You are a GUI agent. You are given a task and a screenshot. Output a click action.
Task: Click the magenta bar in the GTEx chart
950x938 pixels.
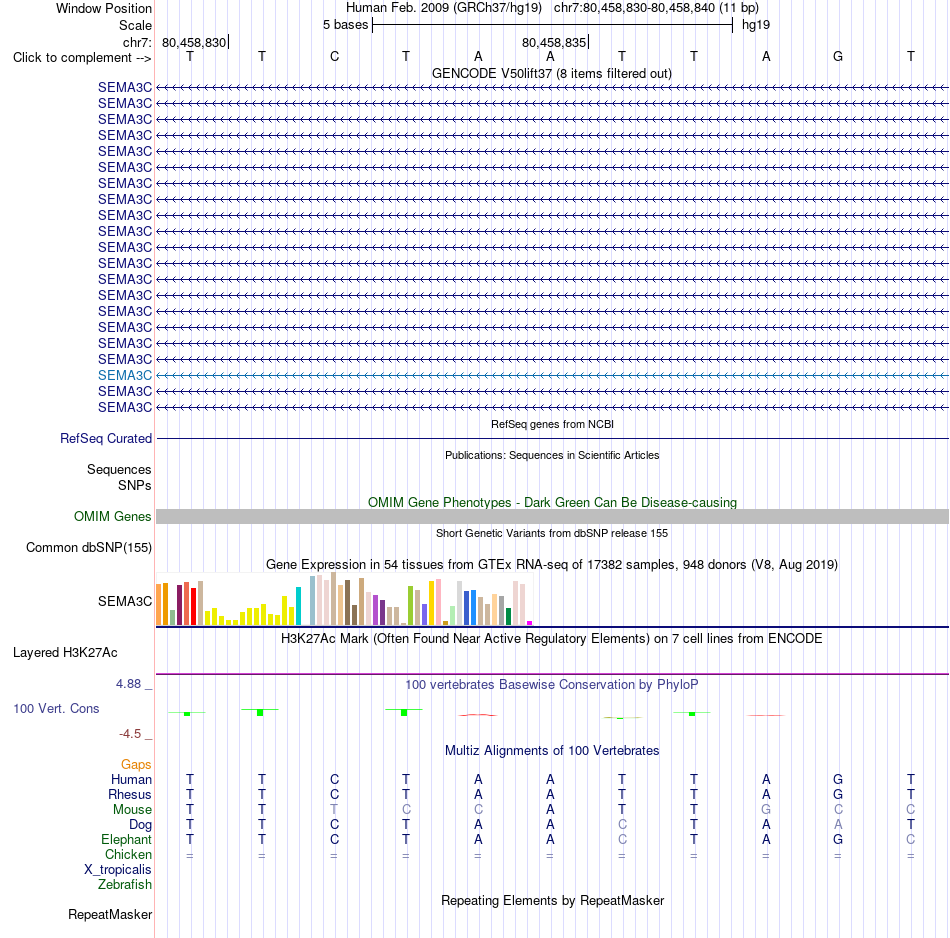(x=530, y=623)
